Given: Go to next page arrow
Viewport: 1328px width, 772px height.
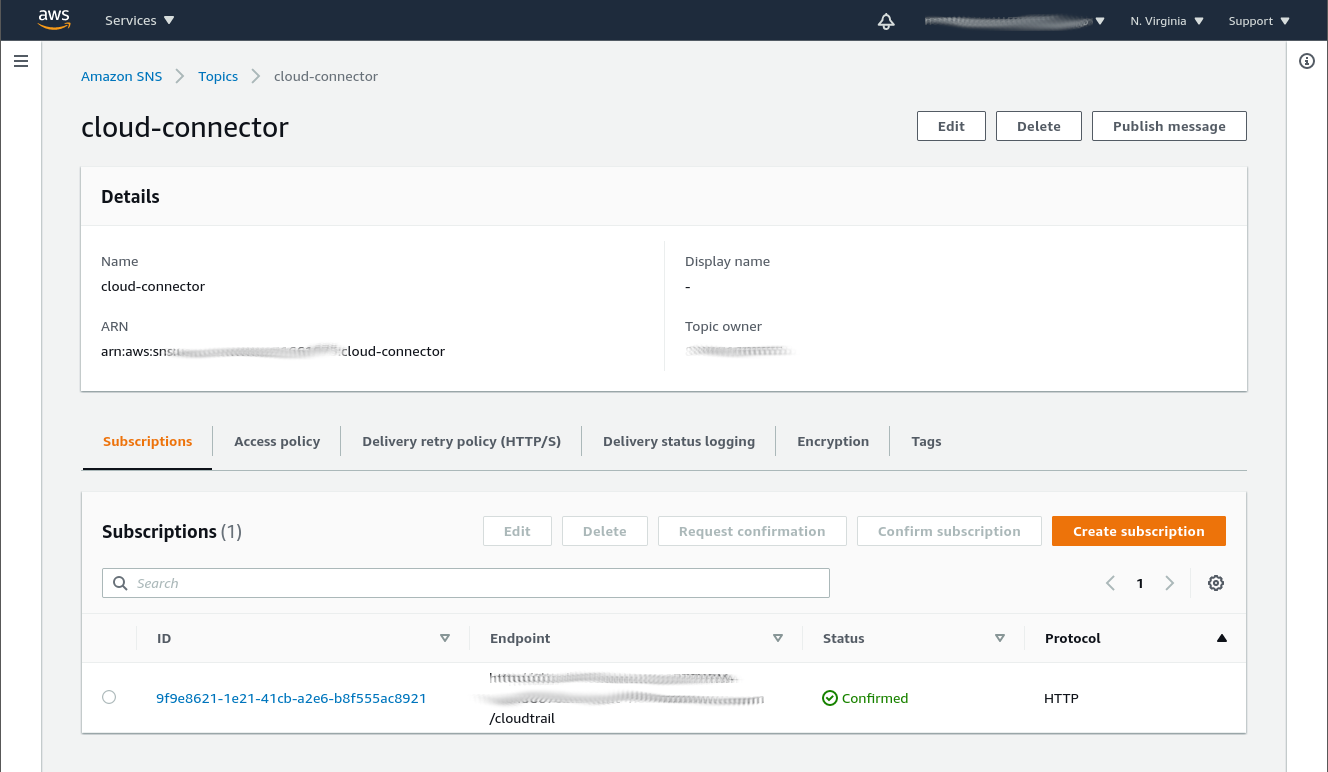Looking at the screenshot, I should click(x=1169, y=583).
